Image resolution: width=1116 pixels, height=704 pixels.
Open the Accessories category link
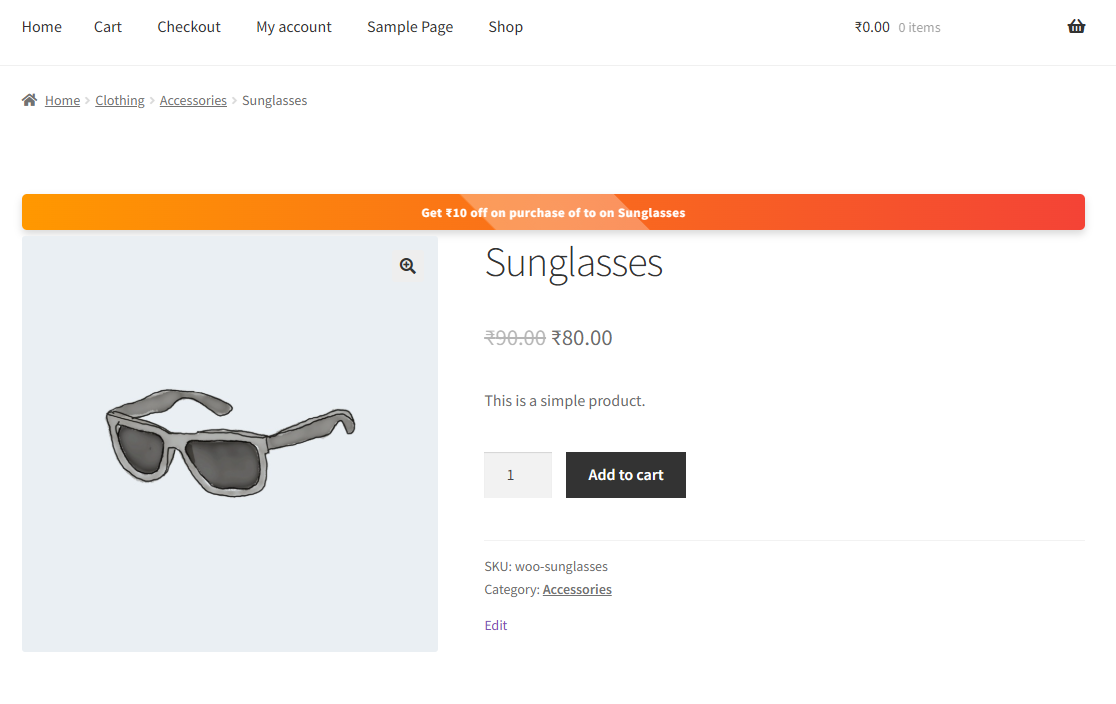coord(577,590)
